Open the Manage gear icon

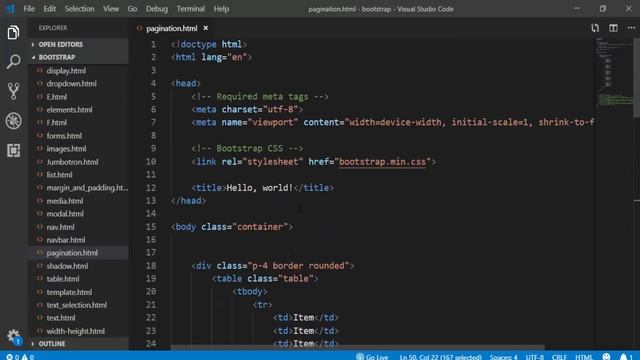click(x=13, y=336)
